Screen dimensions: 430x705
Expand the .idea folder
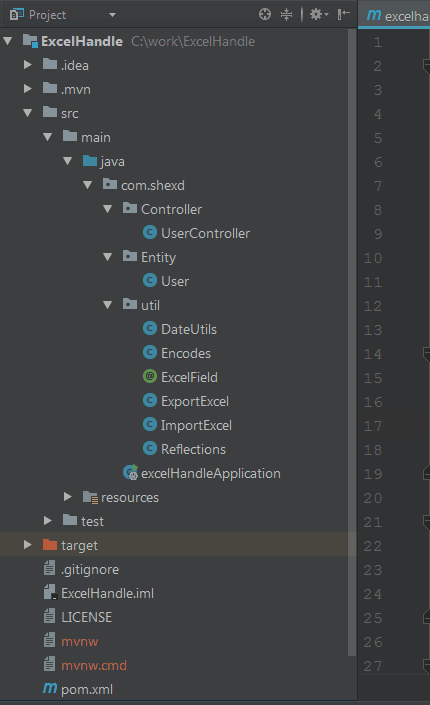coord(28,65)
